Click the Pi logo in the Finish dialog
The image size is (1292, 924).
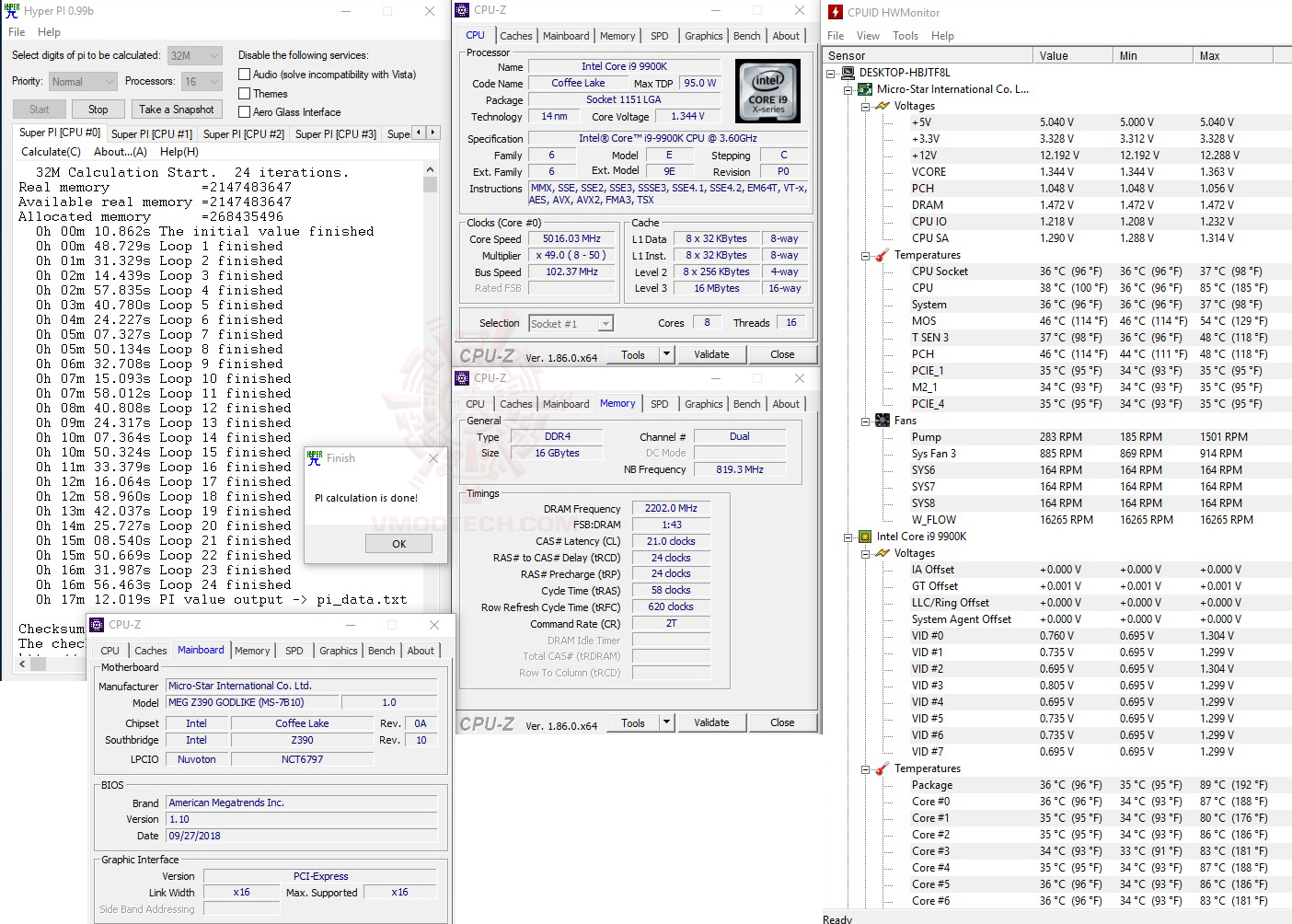click(x=316, y=459)
